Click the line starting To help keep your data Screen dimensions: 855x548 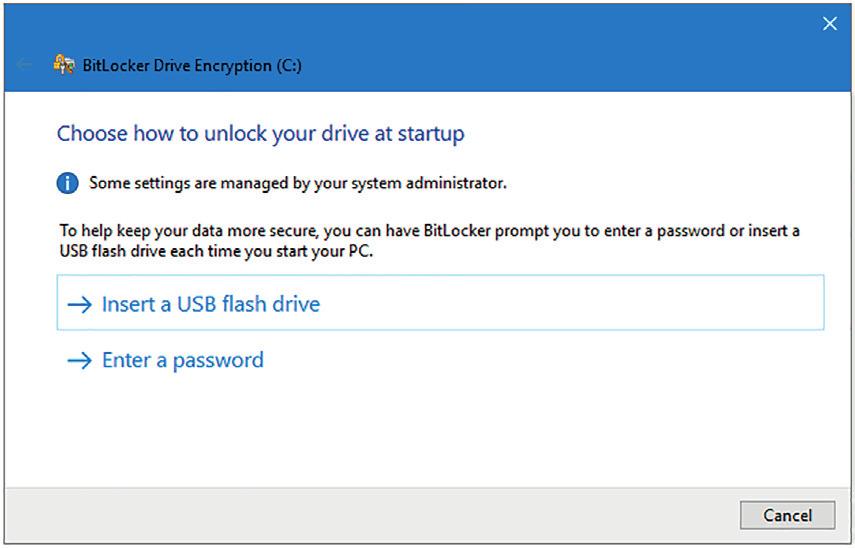pyautogui.click(x=430, y=231)
